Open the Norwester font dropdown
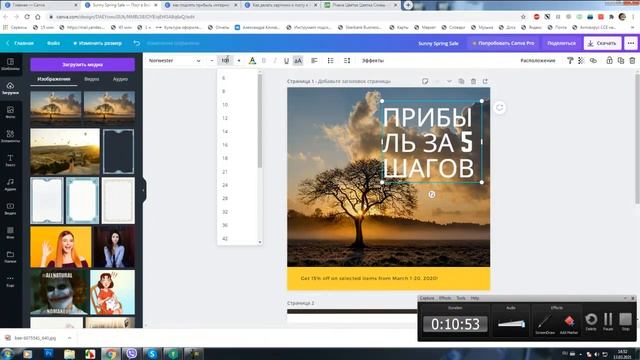Image resolution: width=640 pixels, height=360 pixels. coord(174,60)
